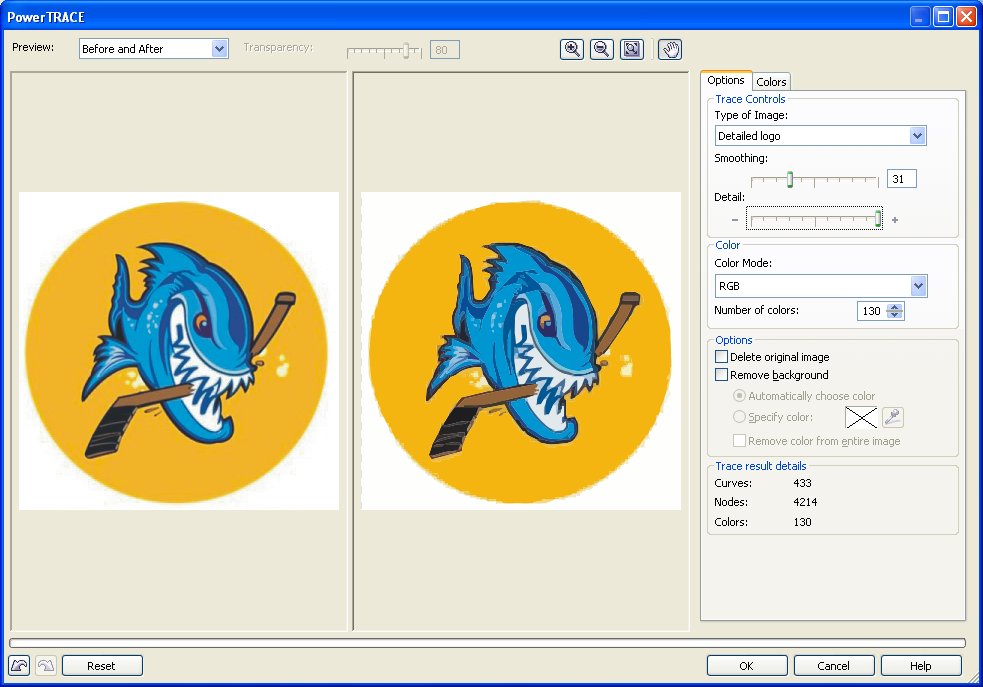Click the Nodes value 4214
983x687 pixels.
tap(805, 502)
